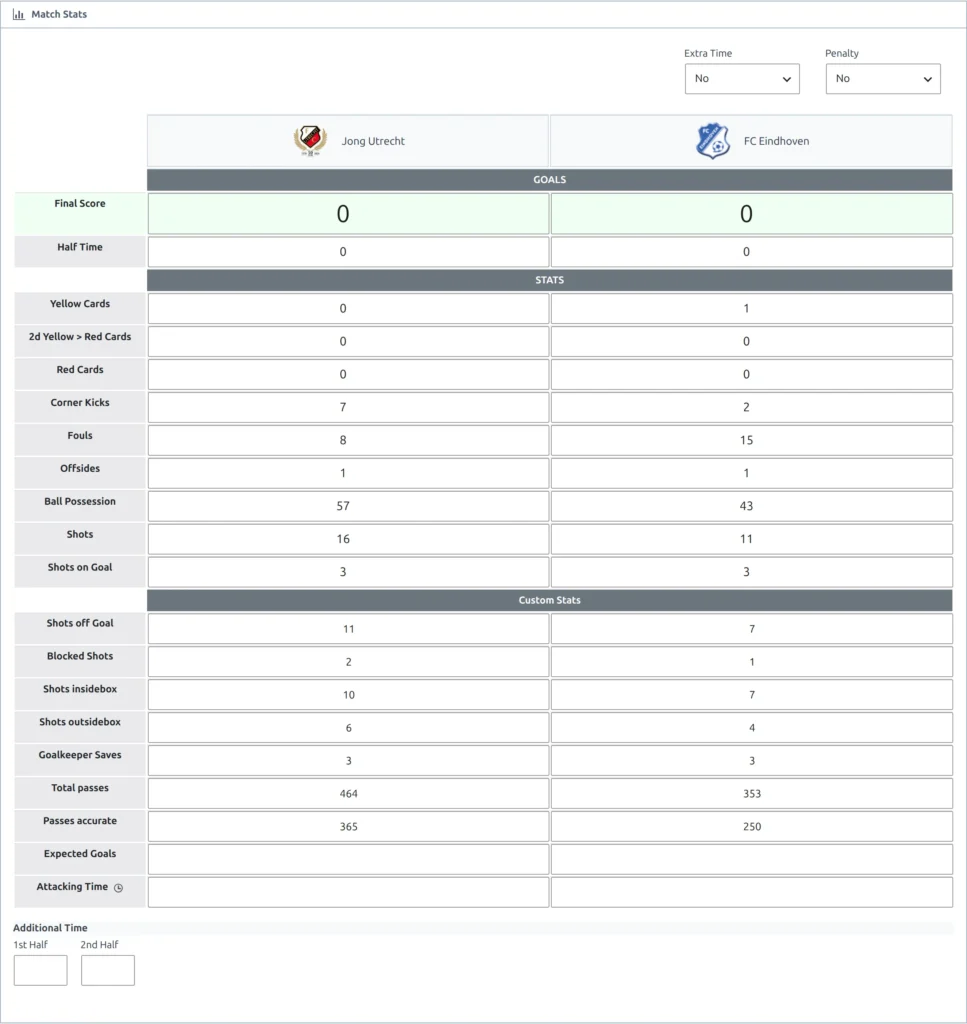The width and height of the screenshot is (967, 1024).
Task: Edit FC Eindhoven Passes accurate value 250
Action: [x=752, y=827]
